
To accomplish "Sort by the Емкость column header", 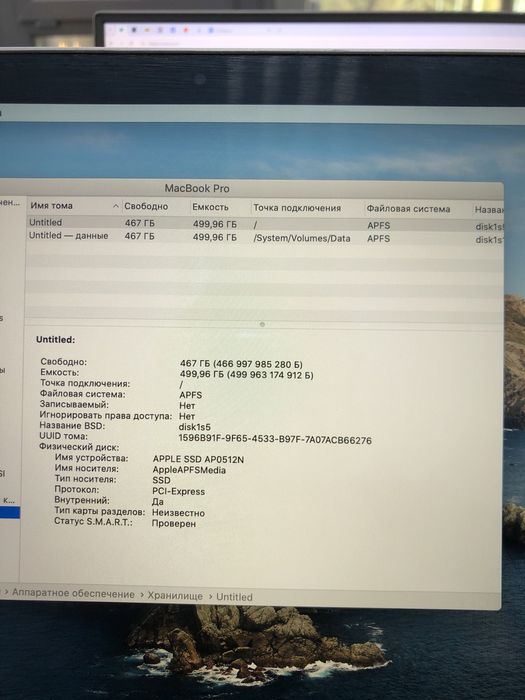I will (210, 207).
